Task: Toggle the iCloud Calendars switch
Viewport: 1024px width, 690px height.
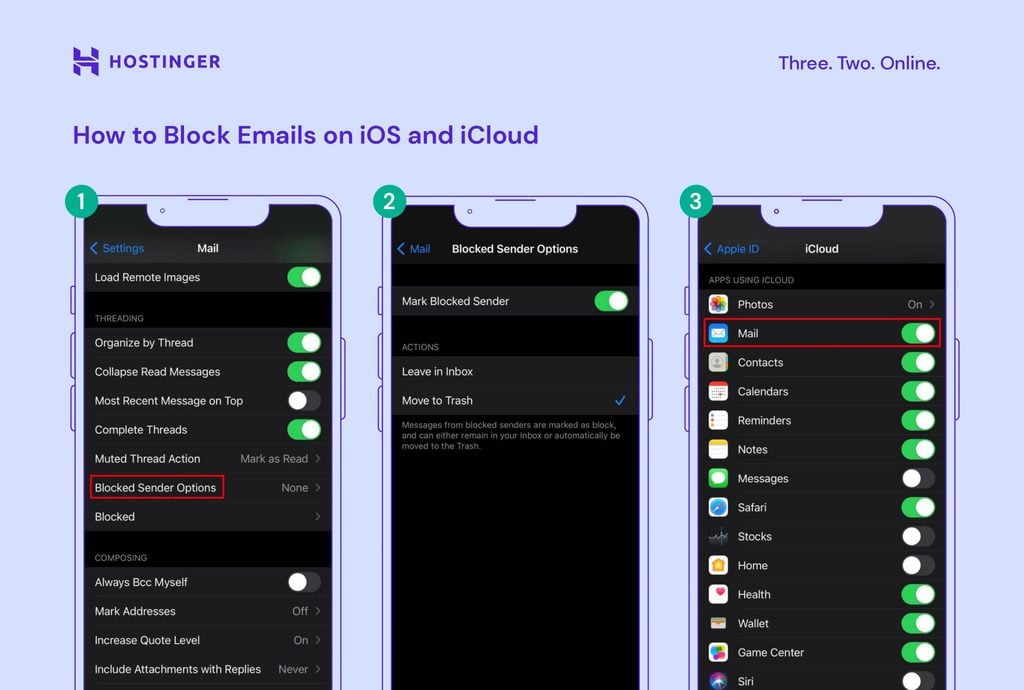Action: point(918,391)
